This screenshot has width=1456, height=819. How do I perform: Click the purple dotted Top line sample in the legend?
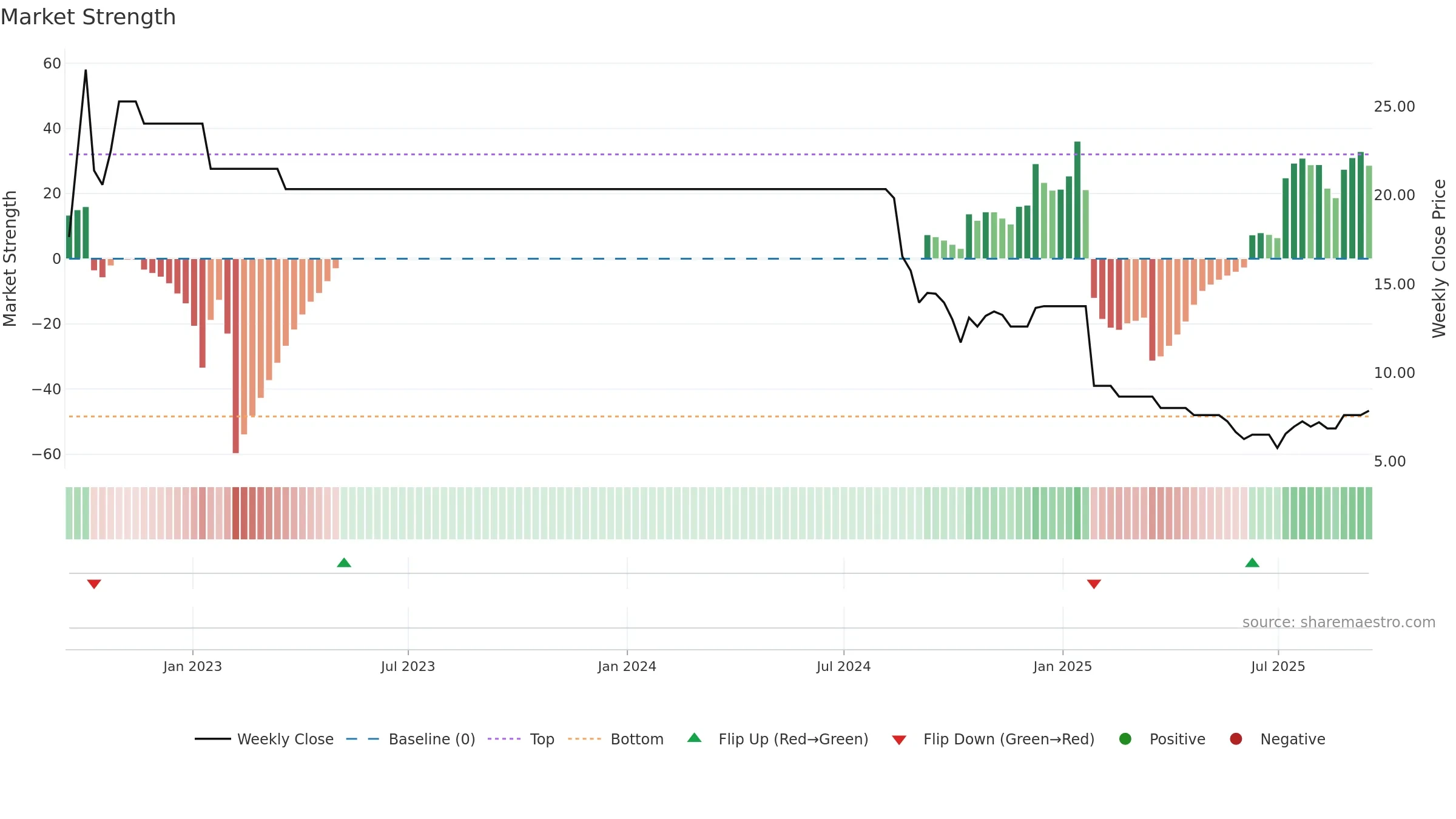504,739
